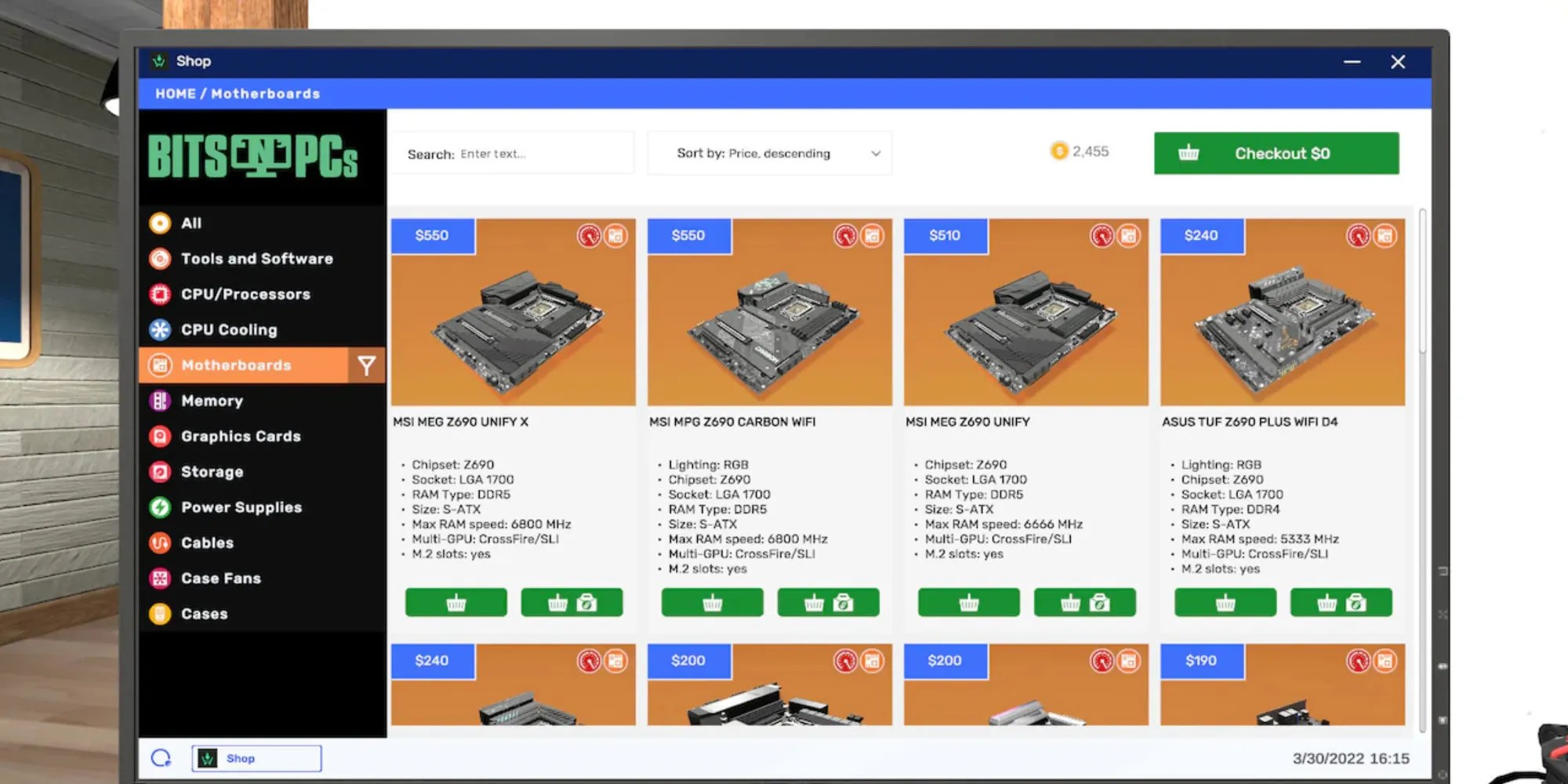This screenshot has width=1568, height=784.
Task: Go to HOME in the breadcrumb
Action: 176,93
